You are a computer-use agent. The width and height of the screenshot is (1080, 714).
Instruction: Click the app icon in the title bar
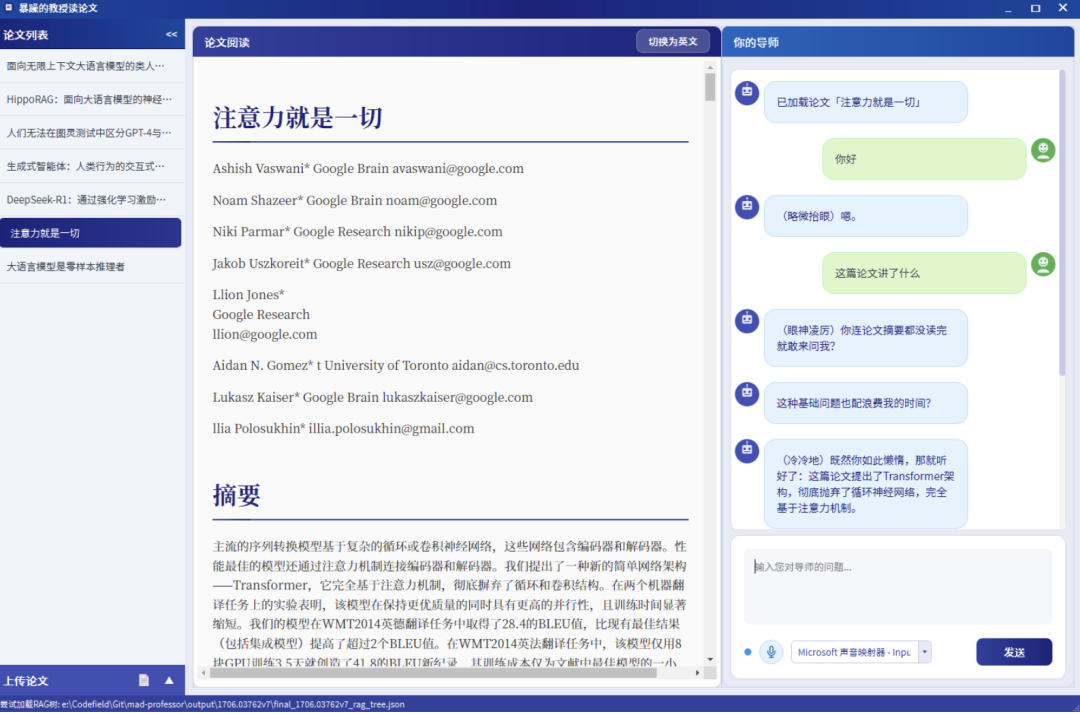tap(9, 8)
